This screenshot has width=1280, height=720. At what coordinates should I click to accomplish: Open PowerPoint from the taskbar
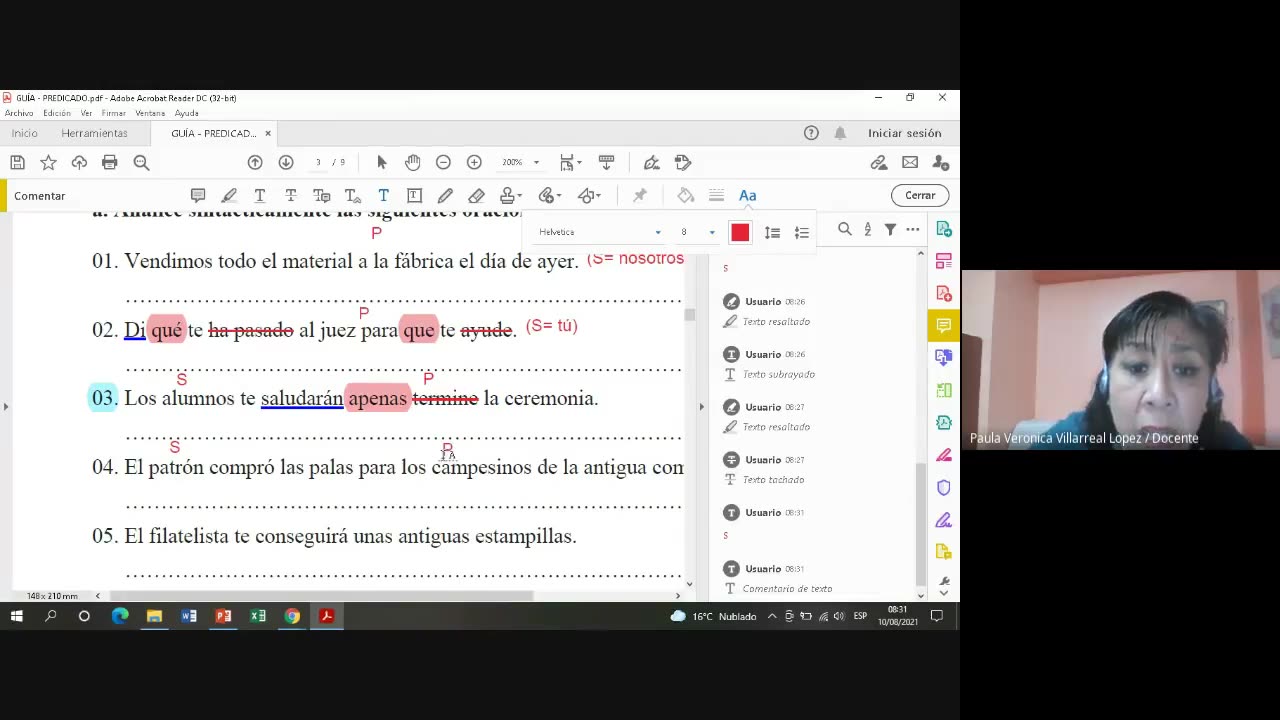coord(223,616)
